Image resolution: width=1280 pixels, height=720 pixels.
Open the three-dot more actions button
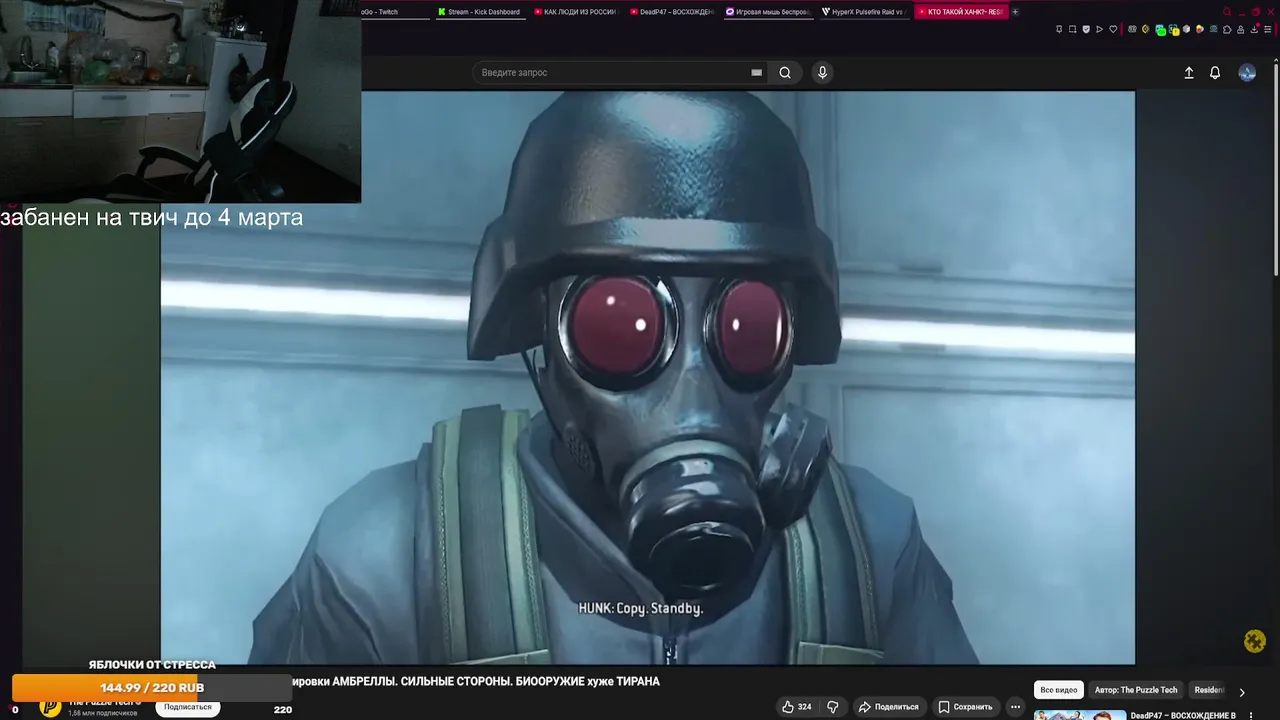pos(1015,707)
